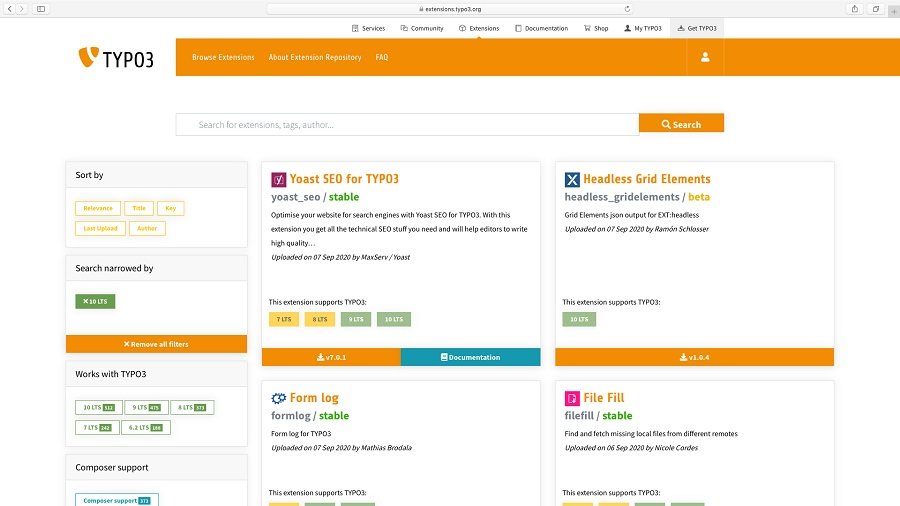The width and height of the screenshot is (900, 506).
Task: Download Yoast SEO v7.0.1
Action: (331, 357)
